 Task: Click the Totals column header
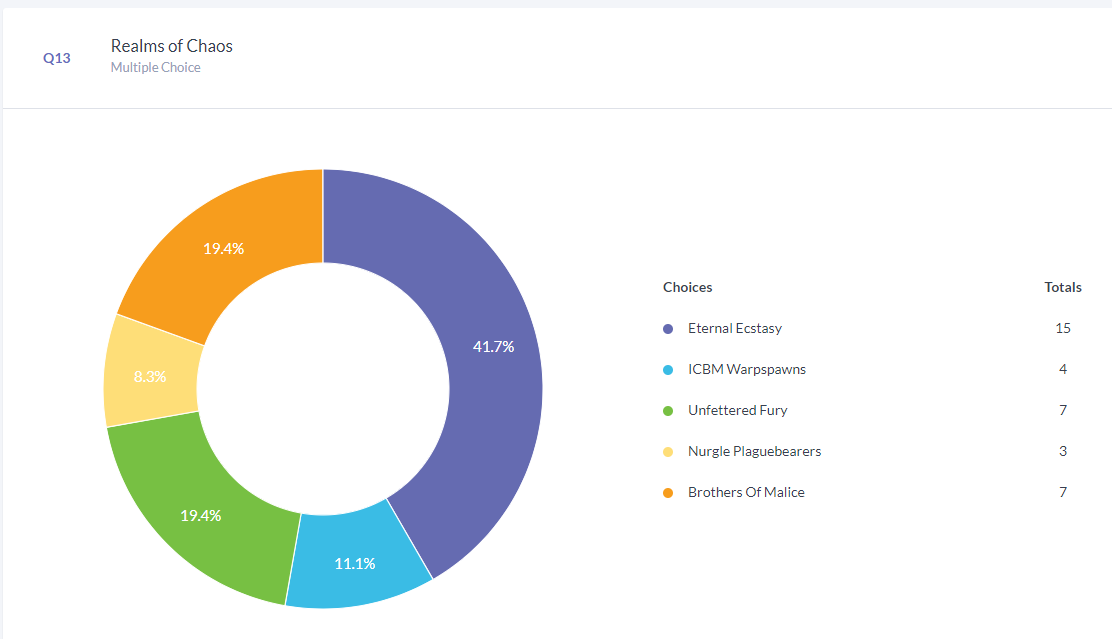click(x=1062, y=287)
